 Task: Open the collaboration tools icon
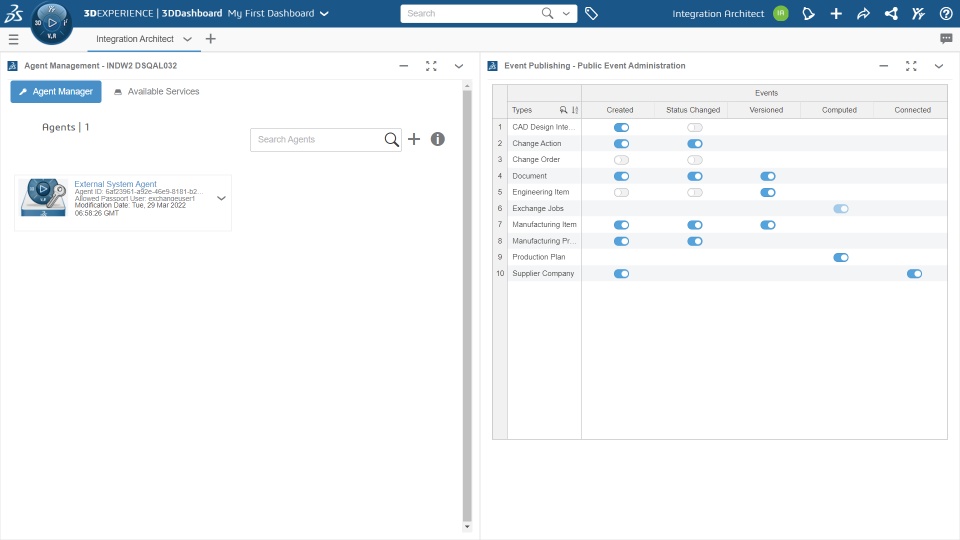point(918,13)
